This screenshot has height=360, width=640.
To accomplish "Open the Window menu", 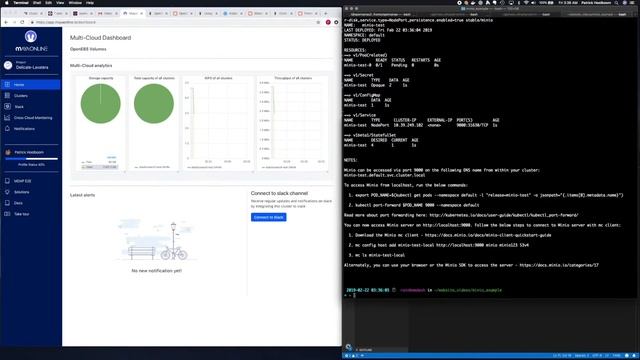I will pos(75,3).
